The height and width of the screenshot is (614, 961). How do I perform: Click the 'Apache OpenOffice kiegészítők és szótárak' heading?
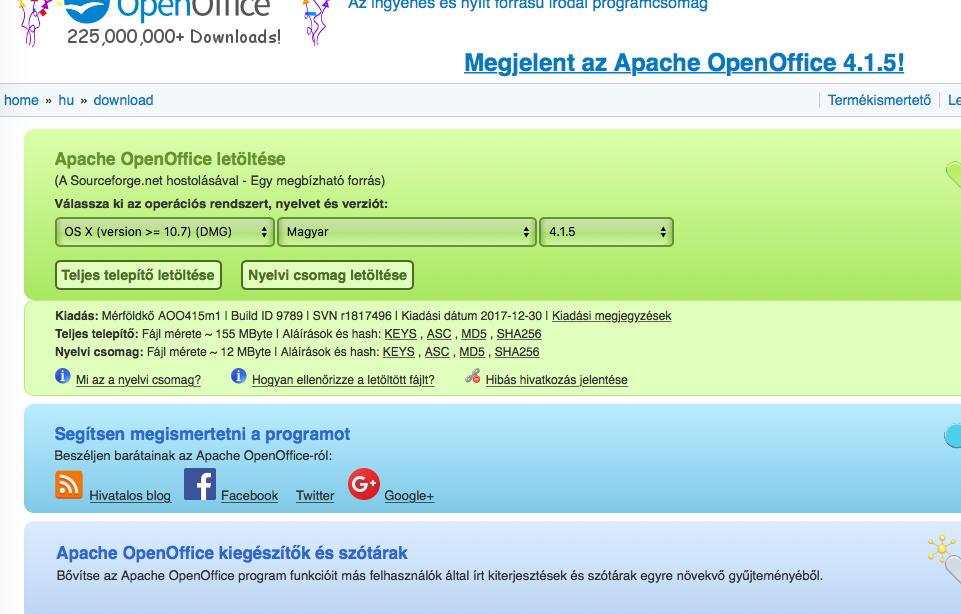pos(232,553)
